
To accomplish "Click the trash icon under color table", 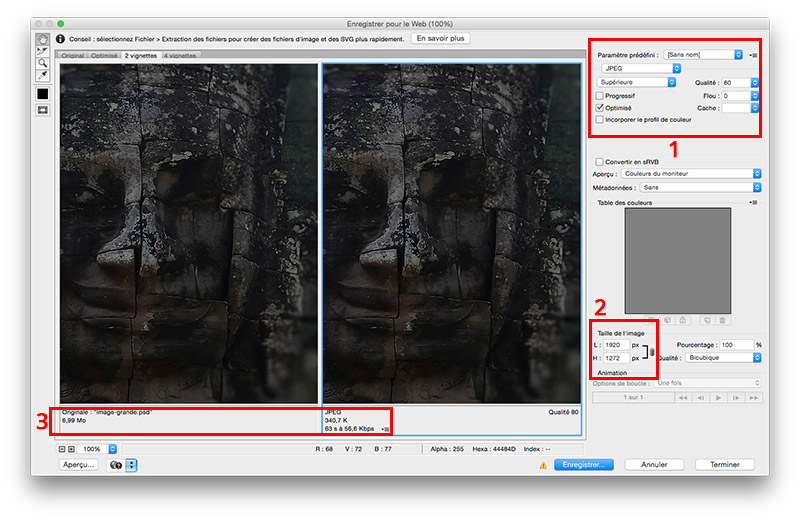I will (722, 320).
